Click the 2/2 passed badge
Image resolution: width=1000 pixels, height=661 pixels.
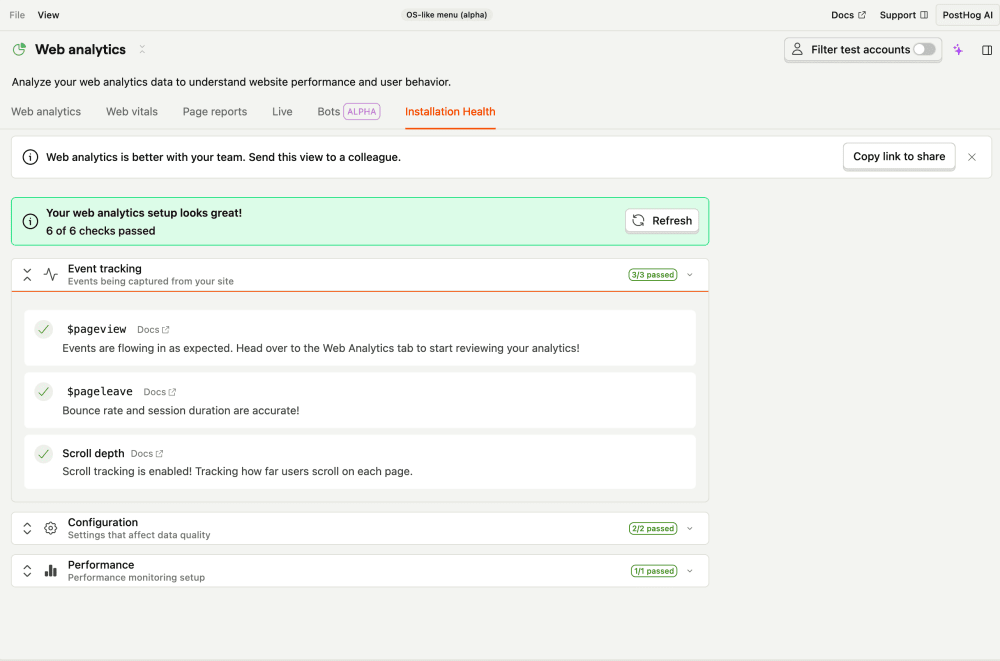(652, 528)
